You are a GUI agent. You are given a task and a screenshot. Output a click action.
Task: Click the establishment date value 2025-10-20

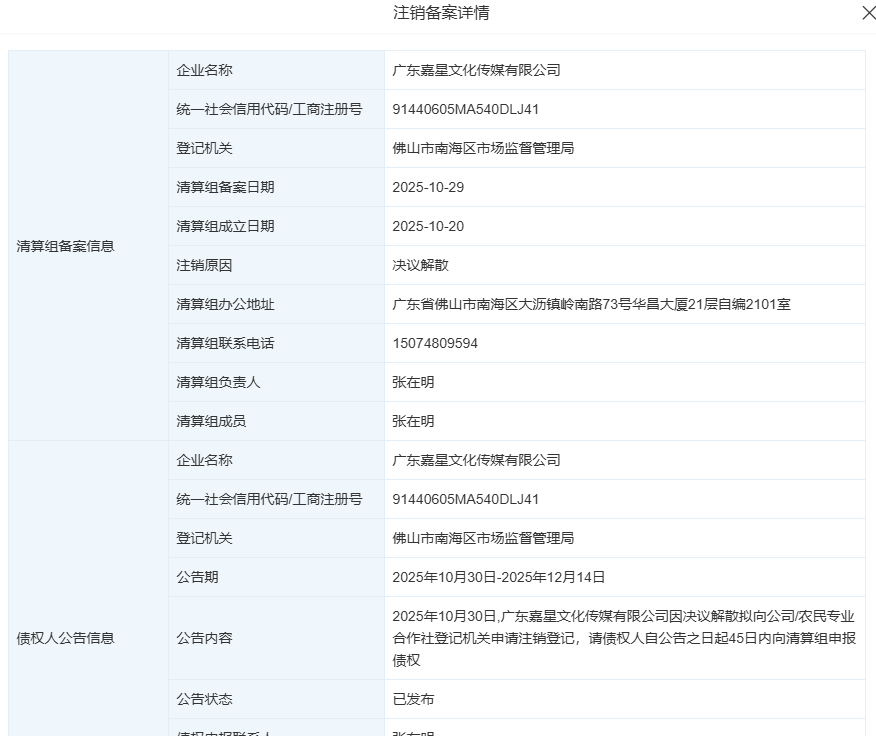click(428, 226)
